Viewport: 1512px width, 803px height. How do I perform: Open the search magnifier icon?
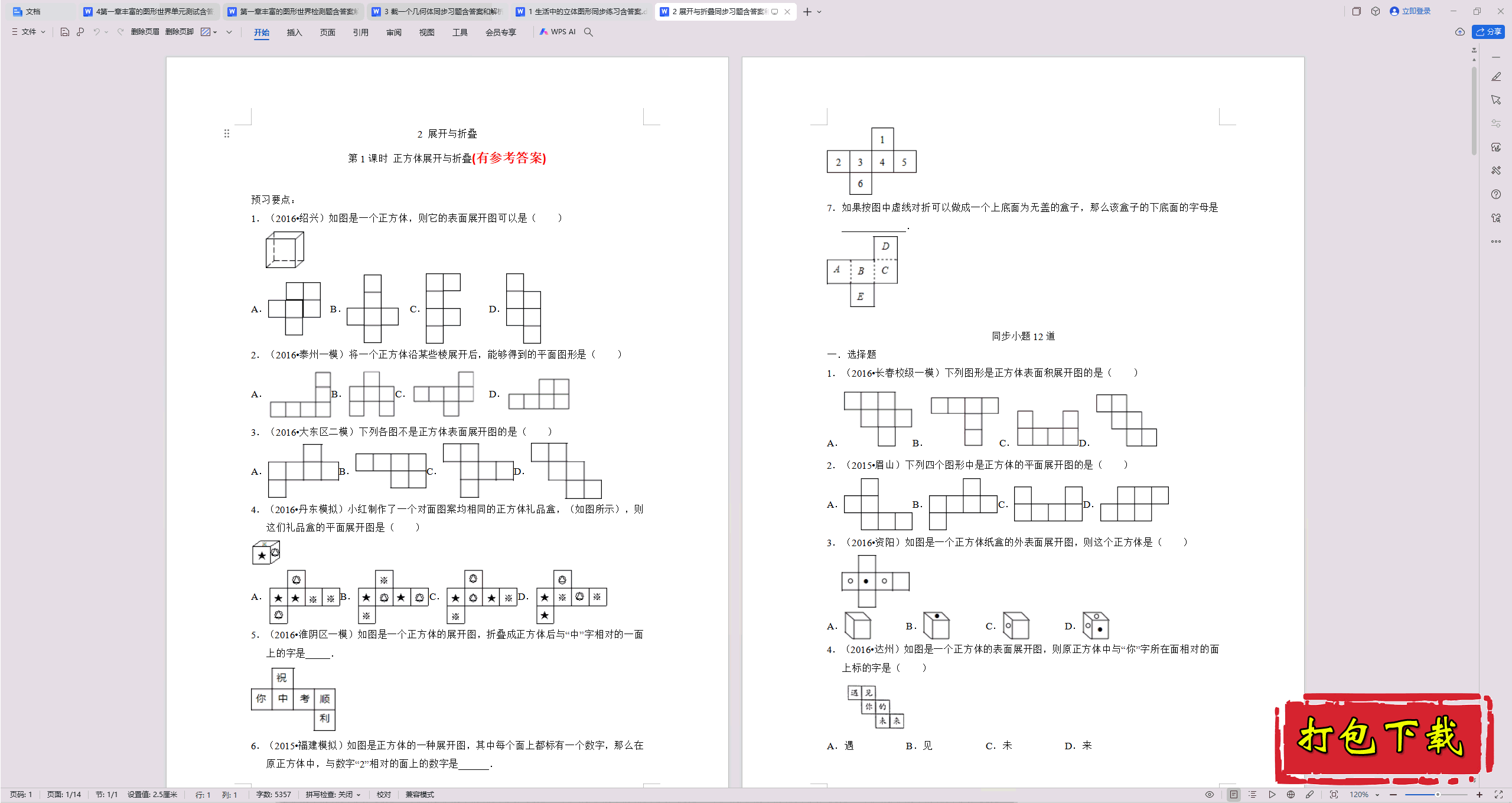coord(588,32)
